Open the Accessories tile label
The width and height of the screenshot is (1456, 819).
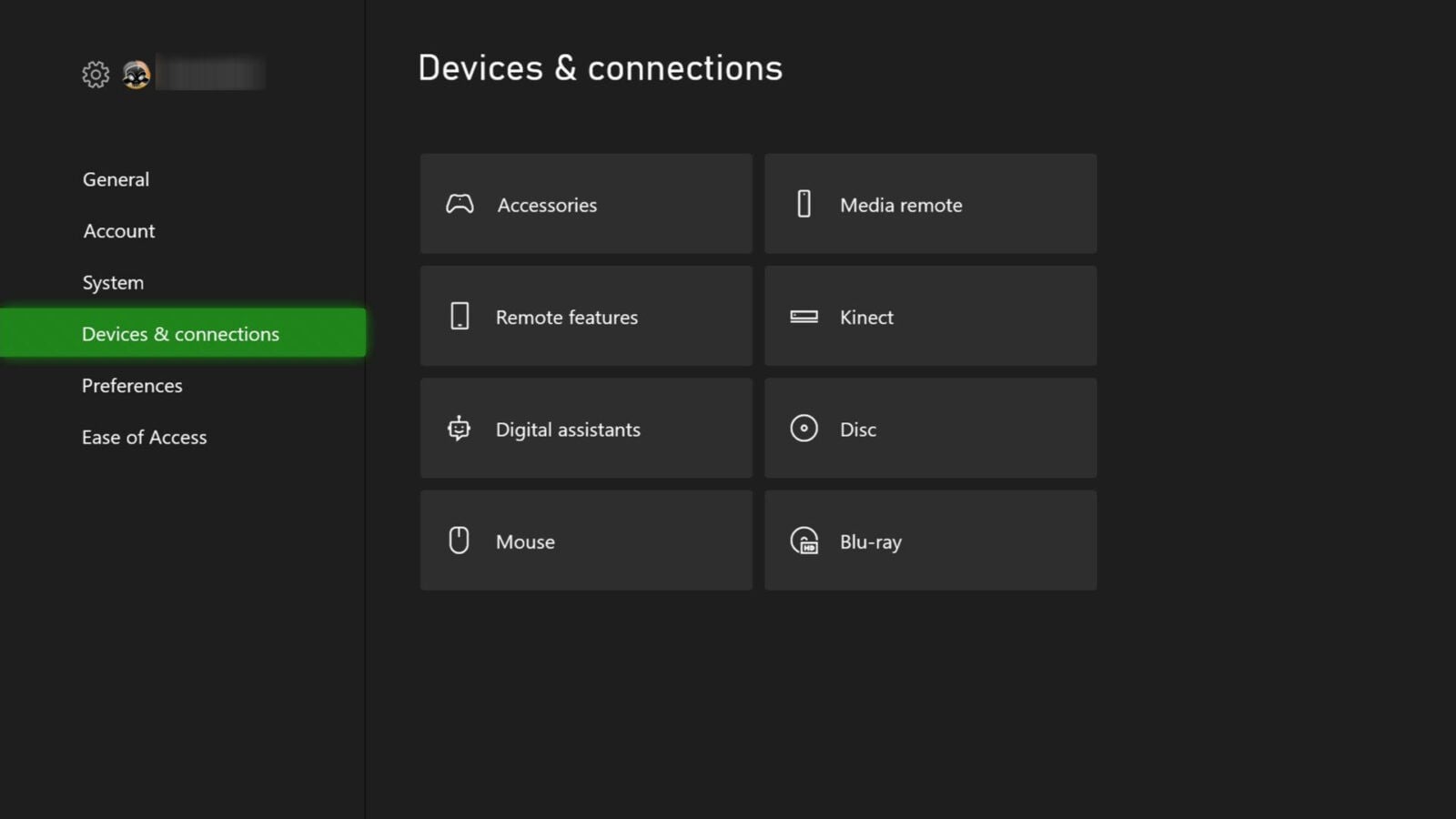(x=547, y=206)
